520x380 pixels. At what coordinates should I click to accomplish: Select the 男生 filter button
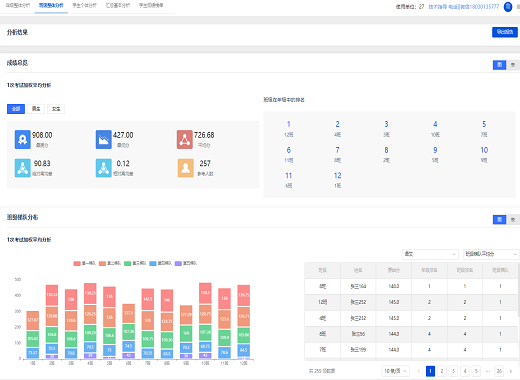click(36, 109)
